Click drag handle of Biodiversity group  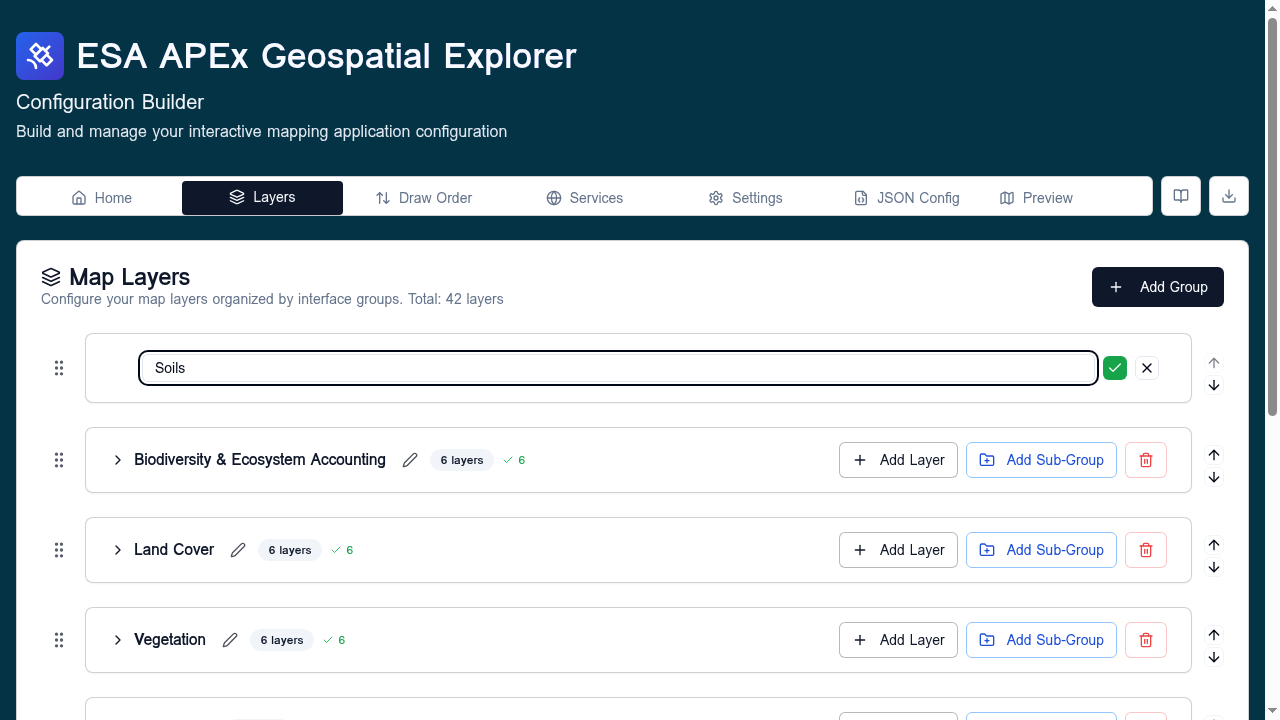pyautogui.click(x=59, y=460)
